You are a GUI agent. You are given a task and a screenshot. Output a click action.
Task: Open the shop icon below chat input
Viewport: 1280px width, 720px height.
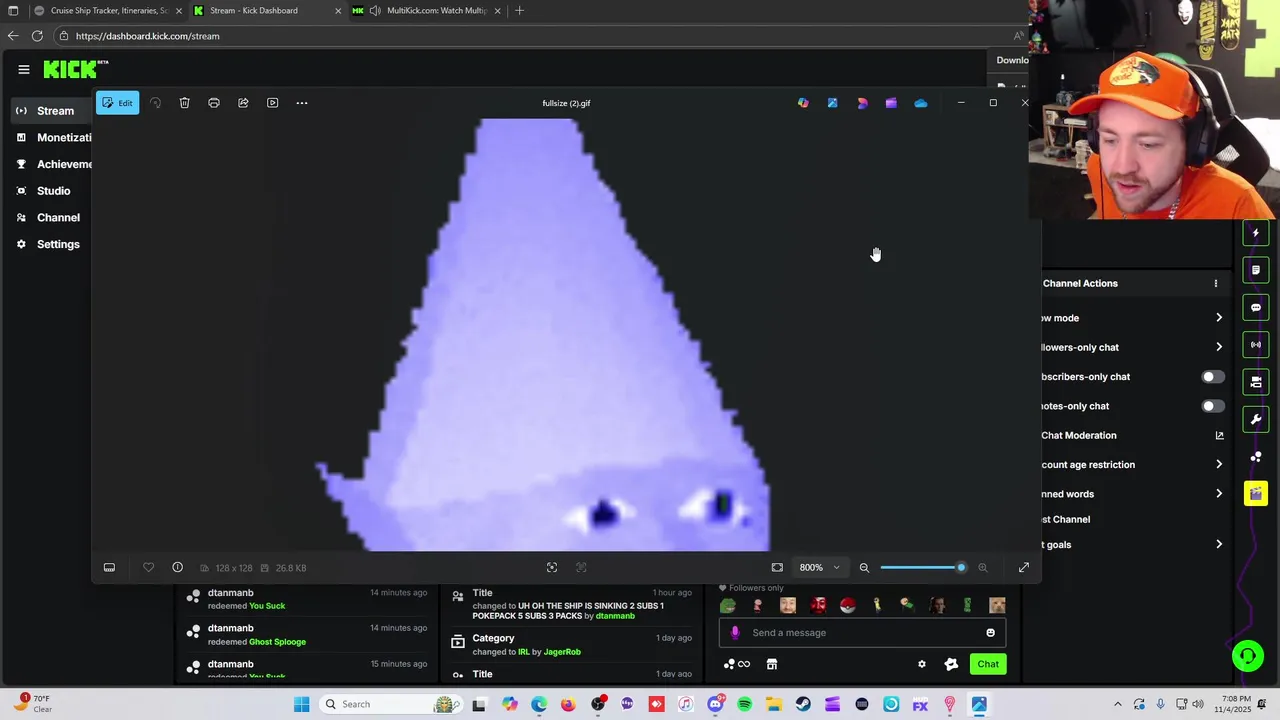772,664
